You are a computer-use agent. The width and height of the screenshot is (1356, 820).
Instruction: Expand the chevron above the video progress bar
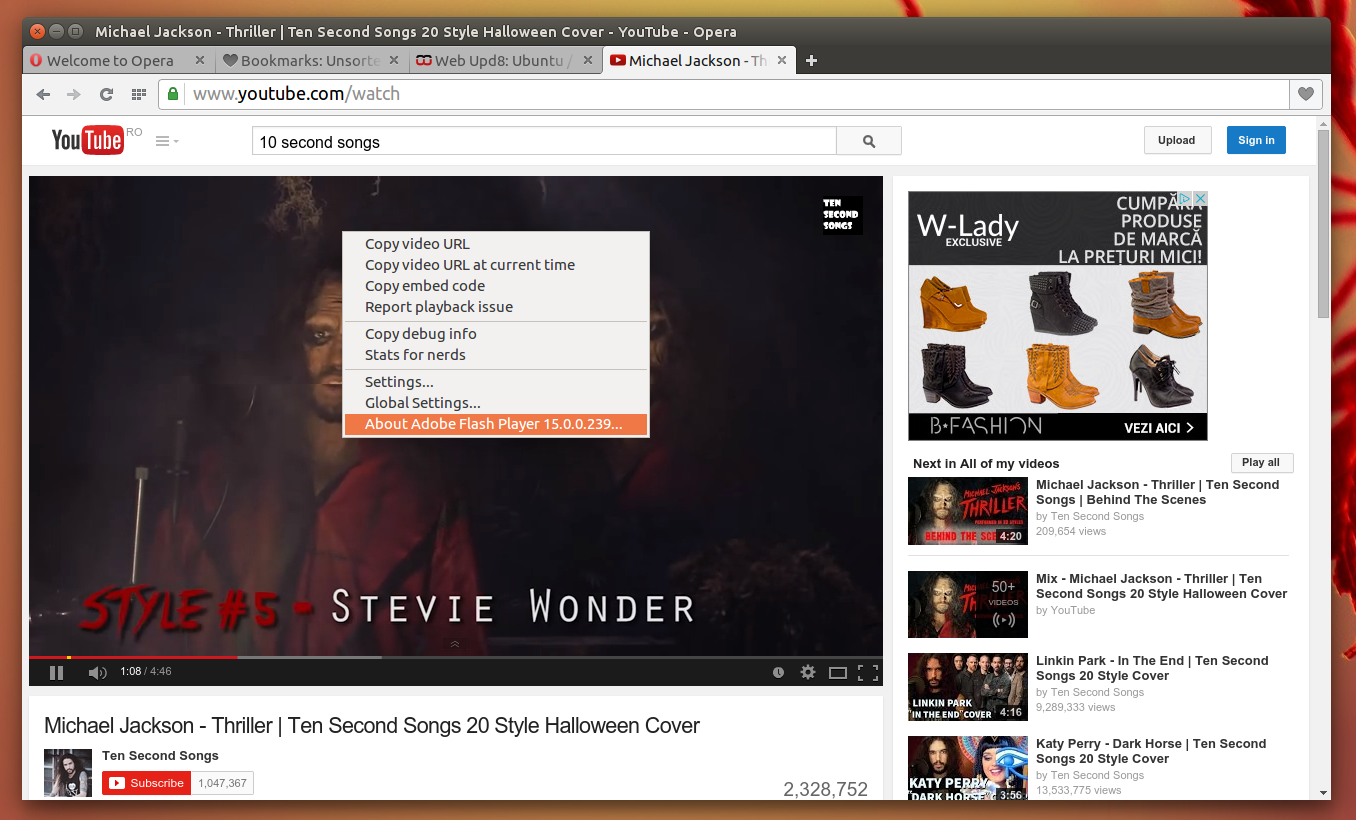(x=455, y=644)
